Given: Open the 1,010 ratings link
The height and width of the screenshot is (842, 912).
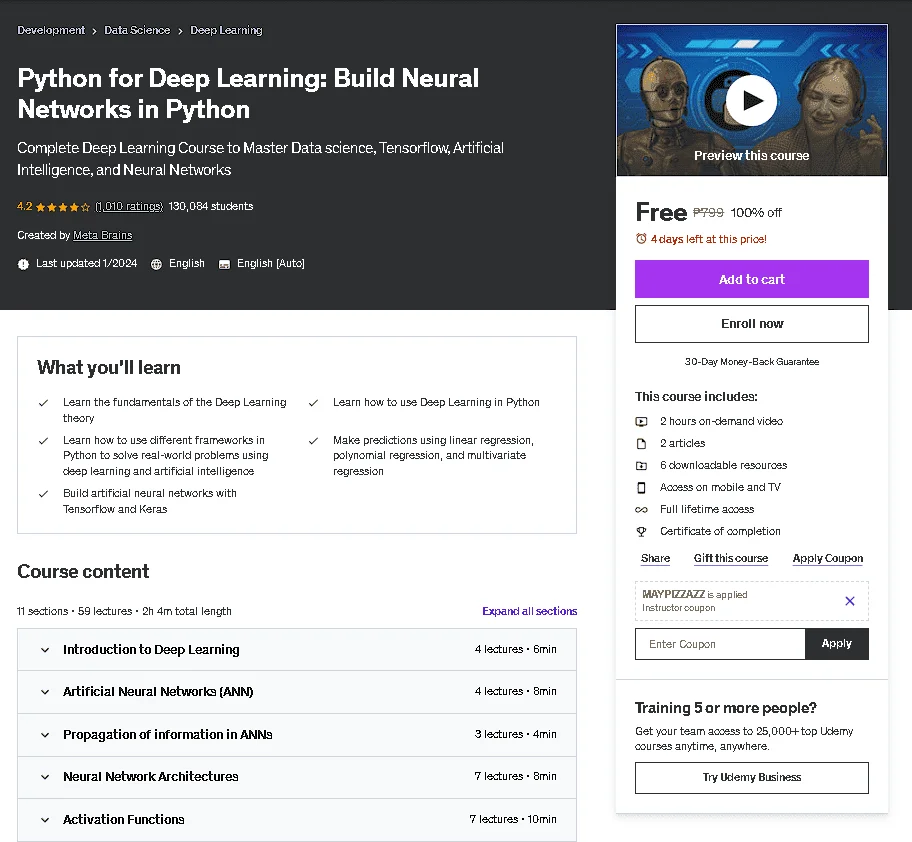Looking at the screenshot, I should tap(129, 206).
